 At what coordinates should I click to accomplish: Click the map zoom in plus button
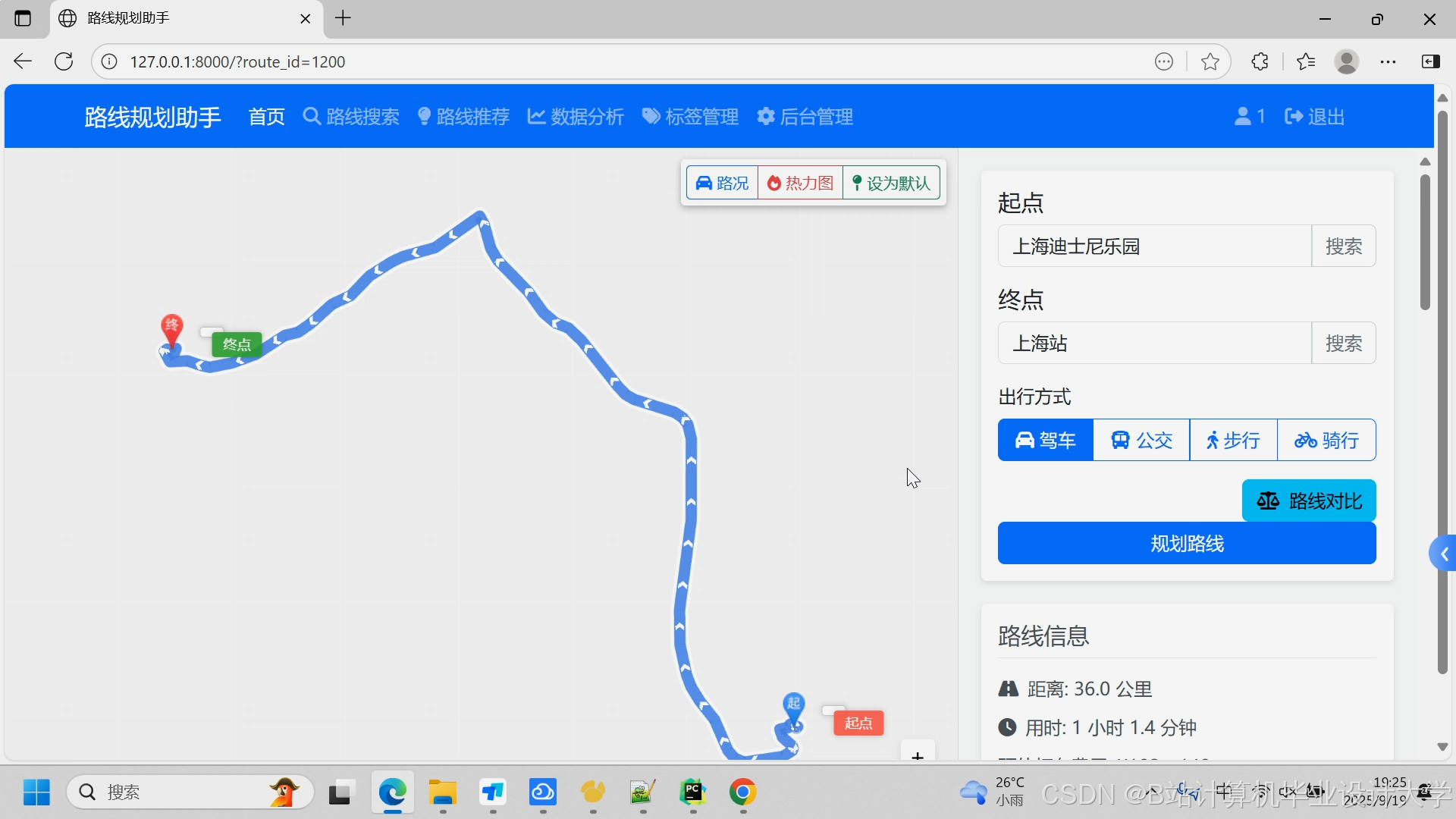pyautogui.click(x=918, y=755)
